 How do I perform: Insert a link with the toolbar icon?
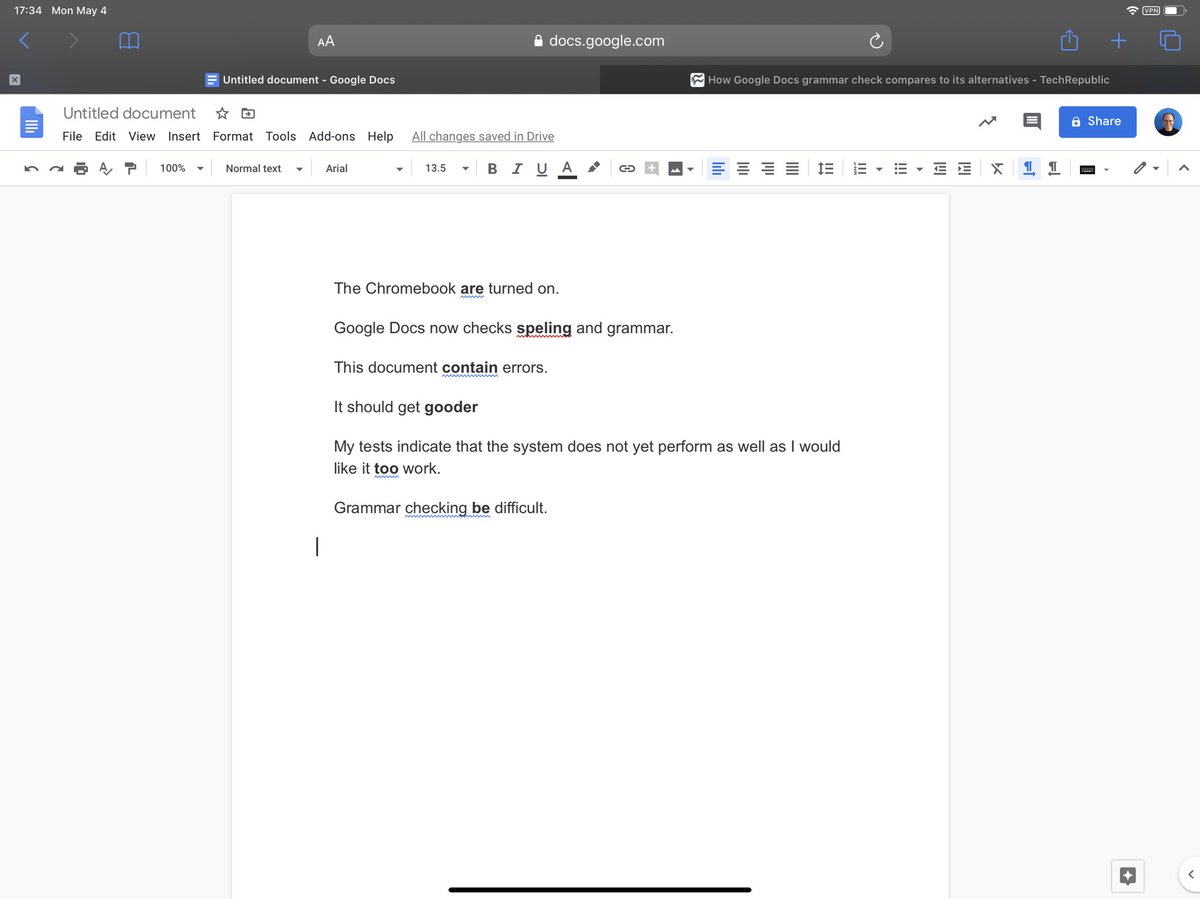pos(627,168)
